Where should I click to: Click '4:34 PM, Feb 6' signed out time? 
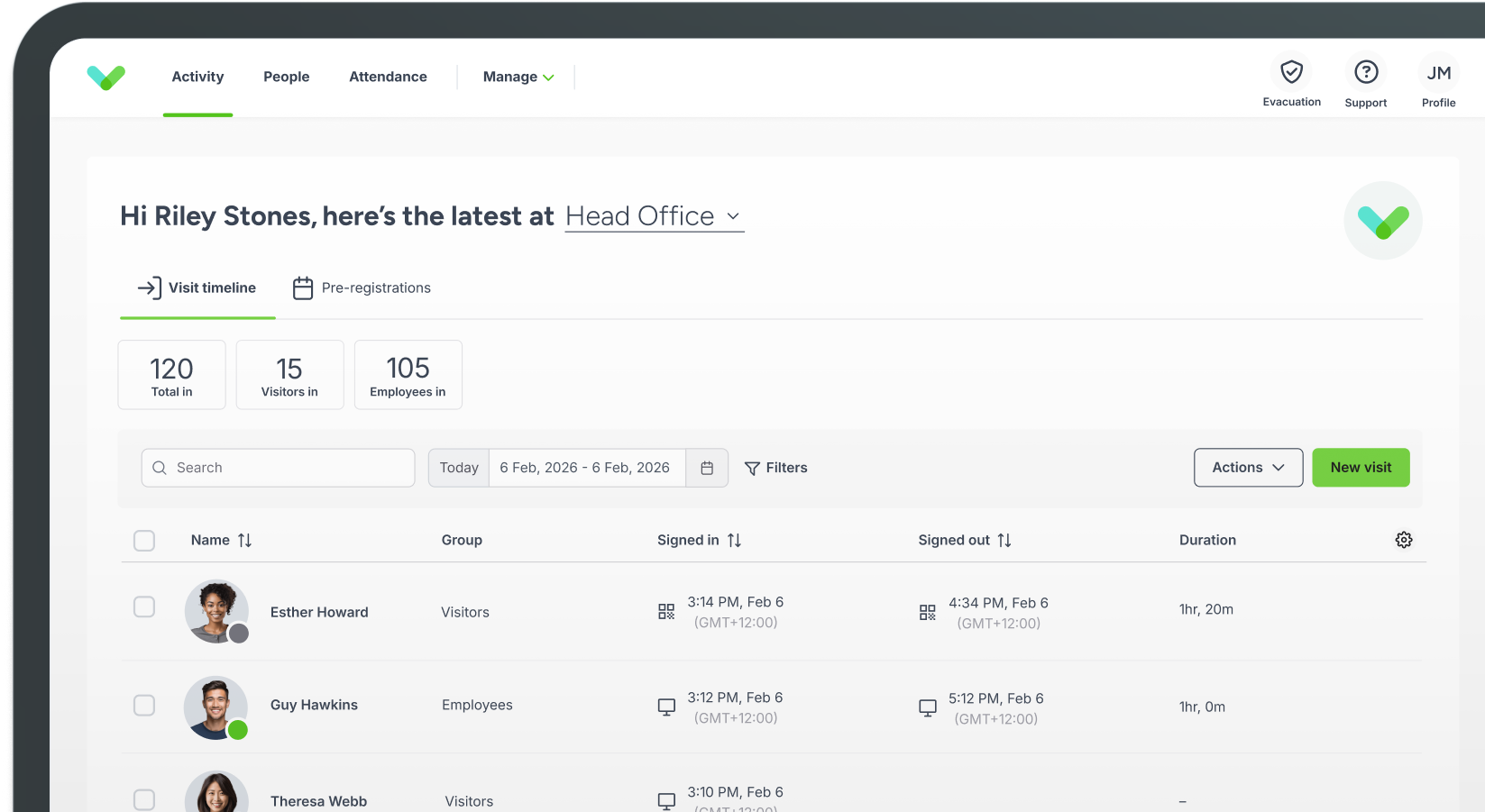point(998,604)
